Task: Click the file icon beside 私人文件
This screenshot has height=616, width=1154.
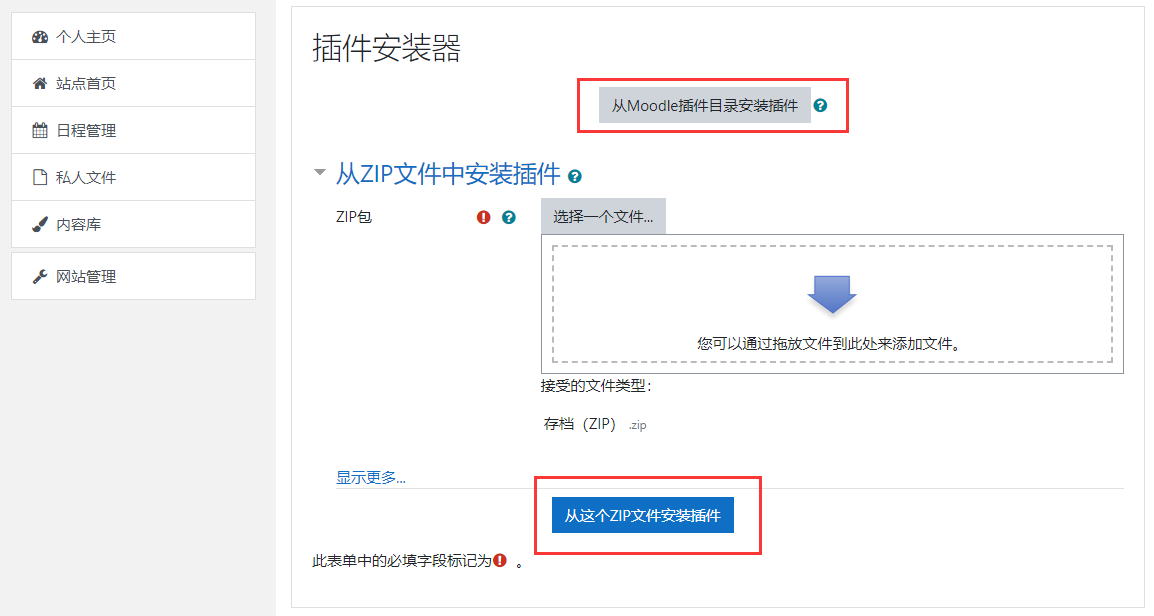Action: tap(40, 178)
